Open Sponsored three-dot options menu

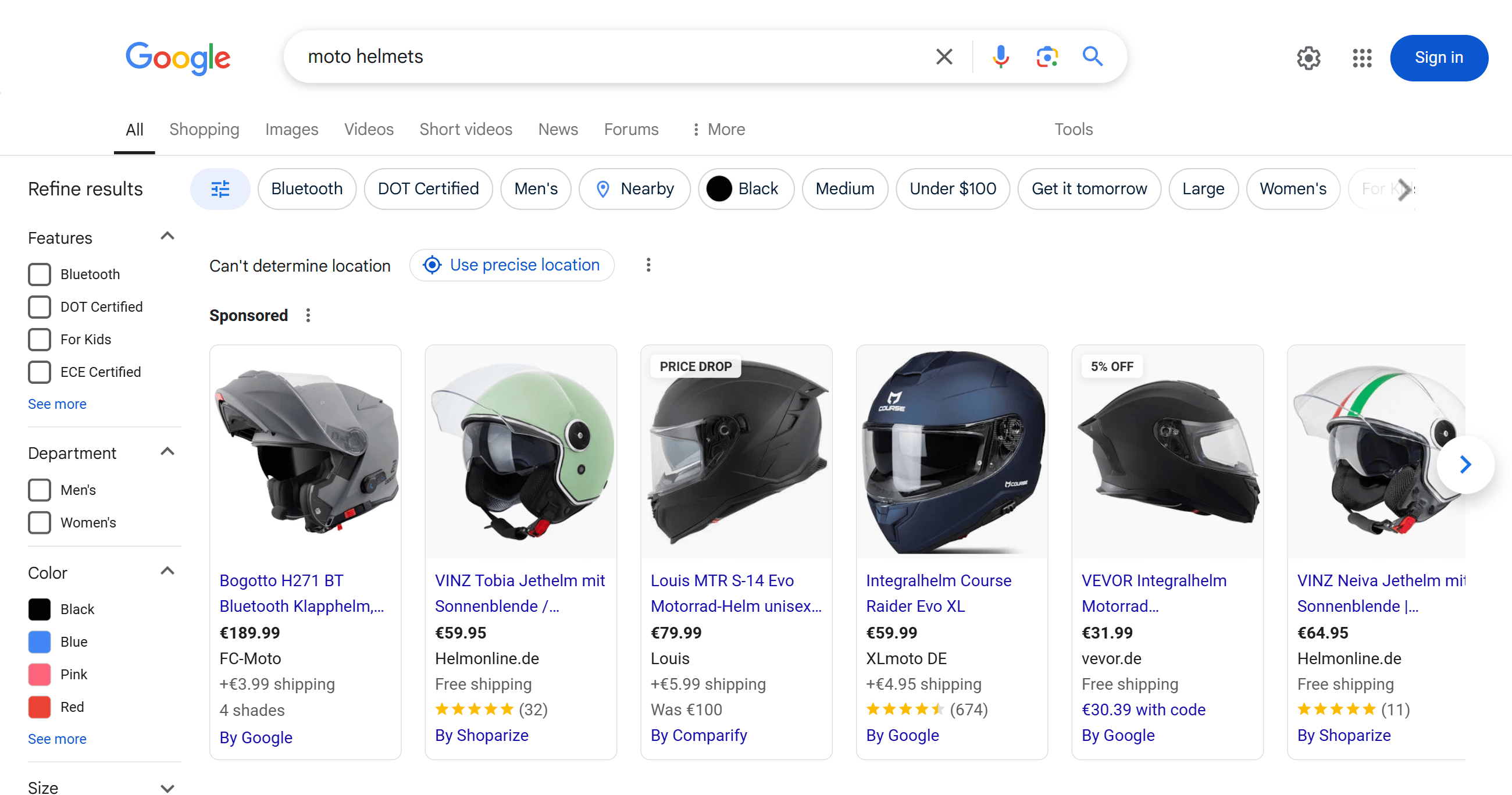pos(308,315)
